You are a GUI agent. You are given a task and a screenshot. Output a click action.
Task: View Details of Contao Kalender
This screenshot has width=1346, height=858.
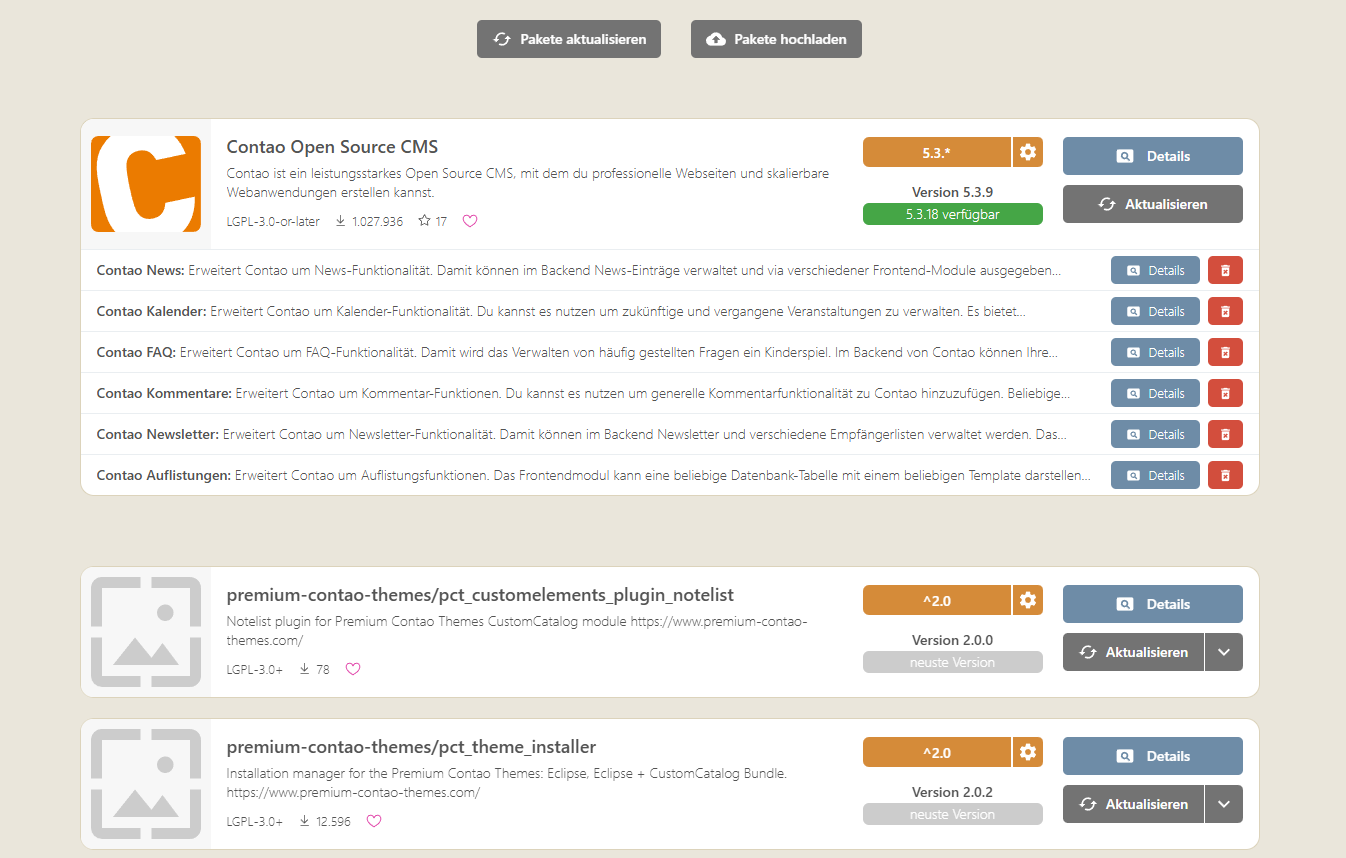point(1155,311)
